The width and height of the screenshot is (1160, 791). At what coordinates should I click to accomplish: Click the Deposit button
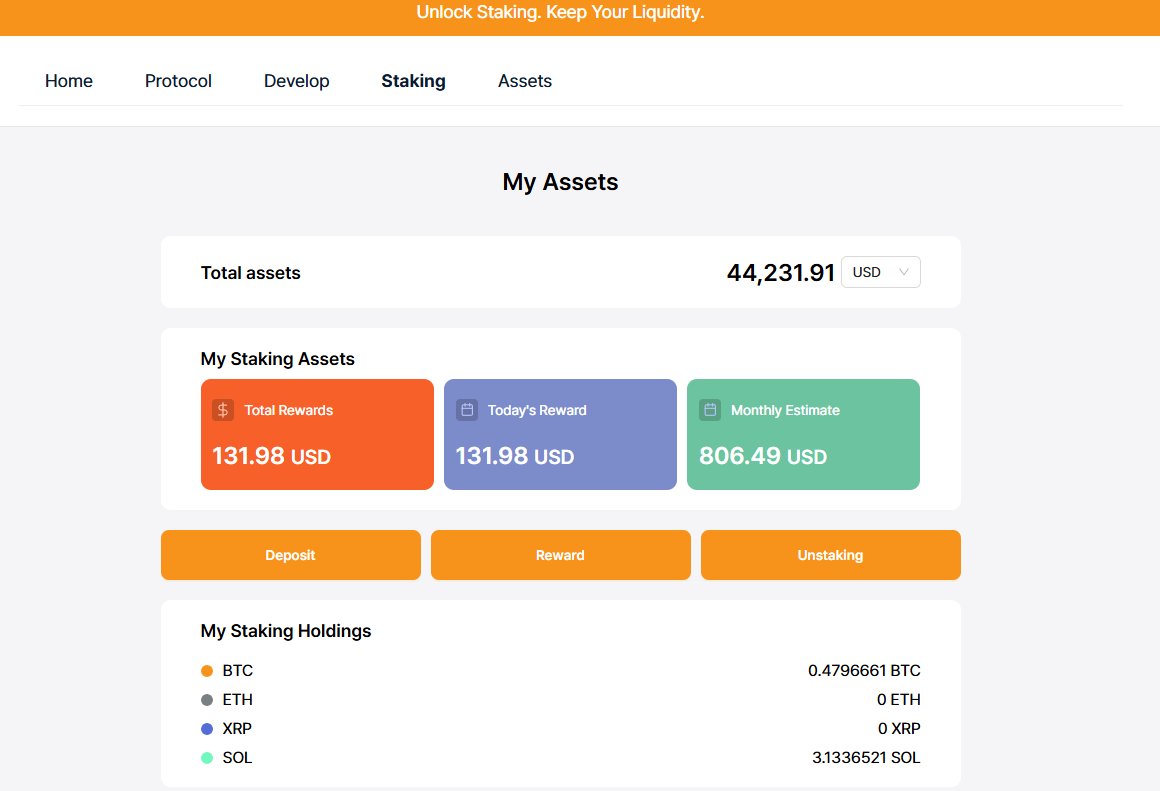tap(291, 555)
